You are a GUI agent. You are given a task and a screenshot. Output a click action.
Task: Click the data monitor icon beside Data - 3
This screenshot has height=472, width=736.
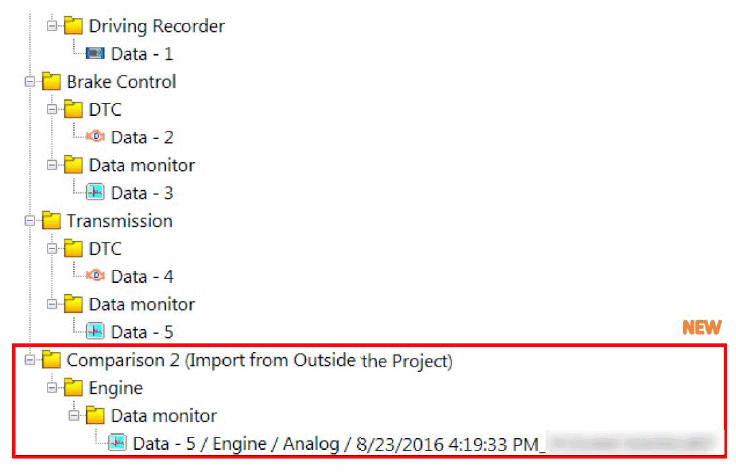[96, 192]
